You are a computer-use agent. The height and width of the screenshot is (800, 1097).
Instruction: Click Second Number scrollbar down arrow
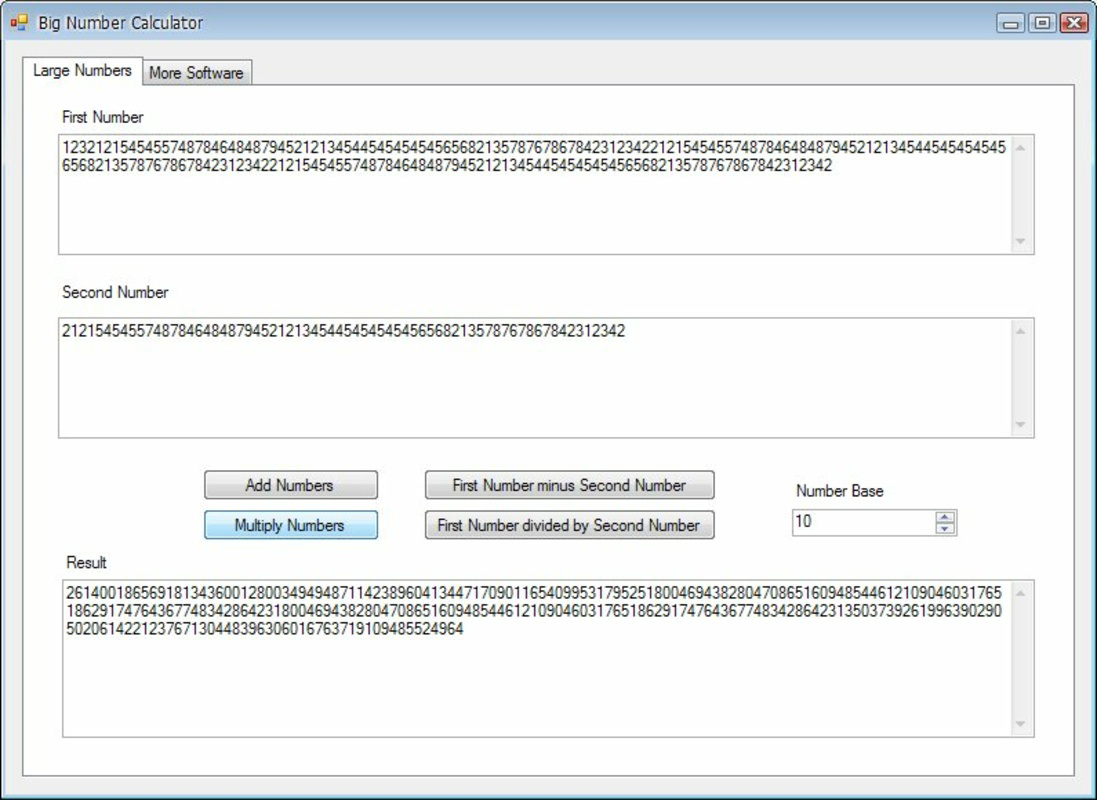(1021, 425)
